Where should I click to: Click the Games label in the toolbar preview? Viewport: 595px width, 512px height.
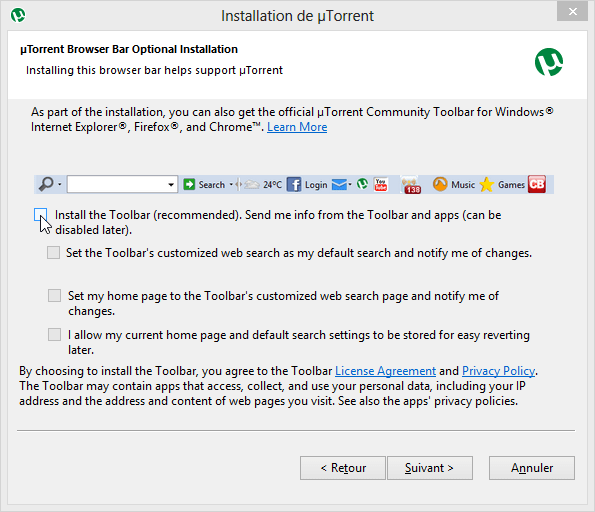click(511, 185)
